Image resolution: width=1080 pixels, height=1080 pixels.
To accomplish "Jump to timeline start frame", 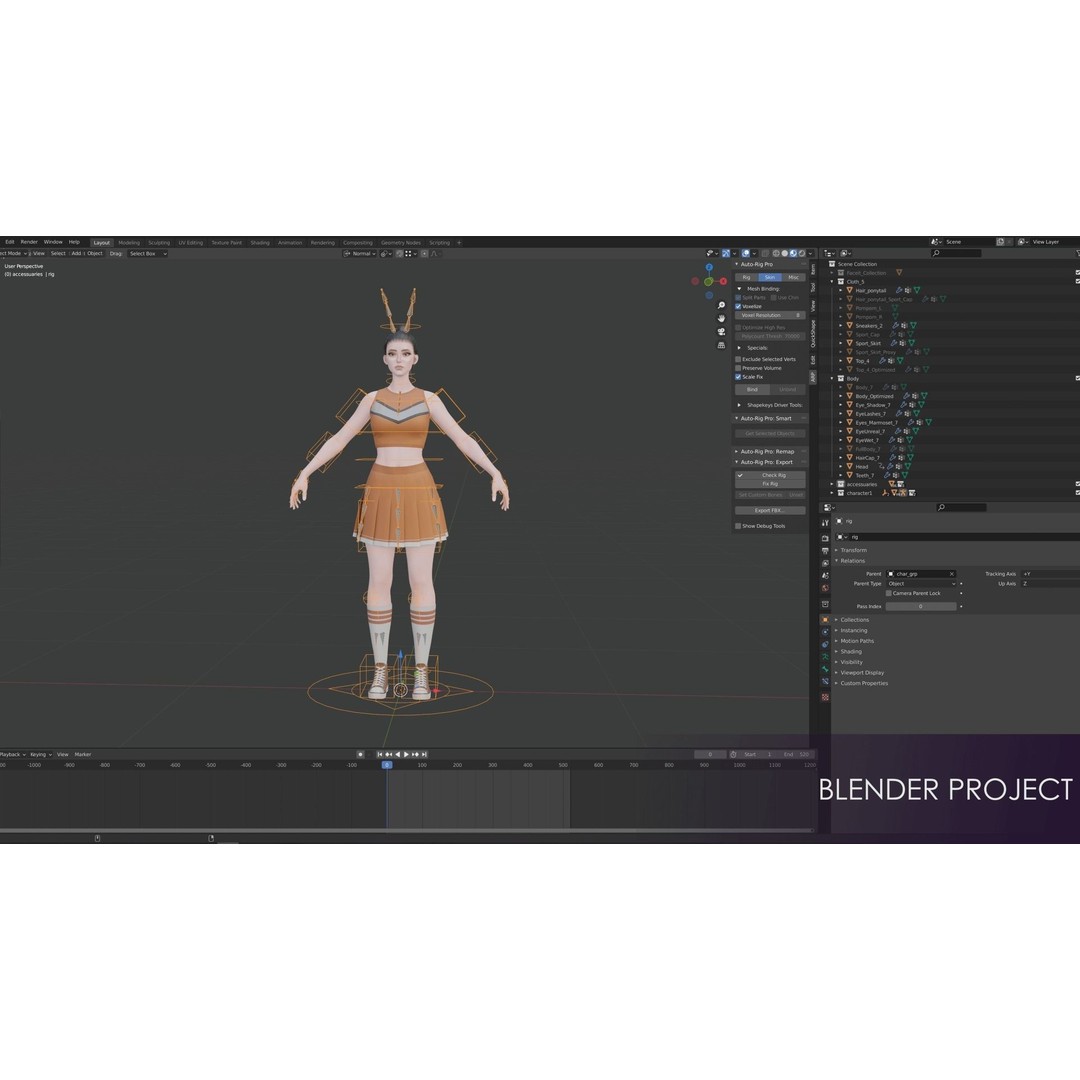I will click(380, 754).
